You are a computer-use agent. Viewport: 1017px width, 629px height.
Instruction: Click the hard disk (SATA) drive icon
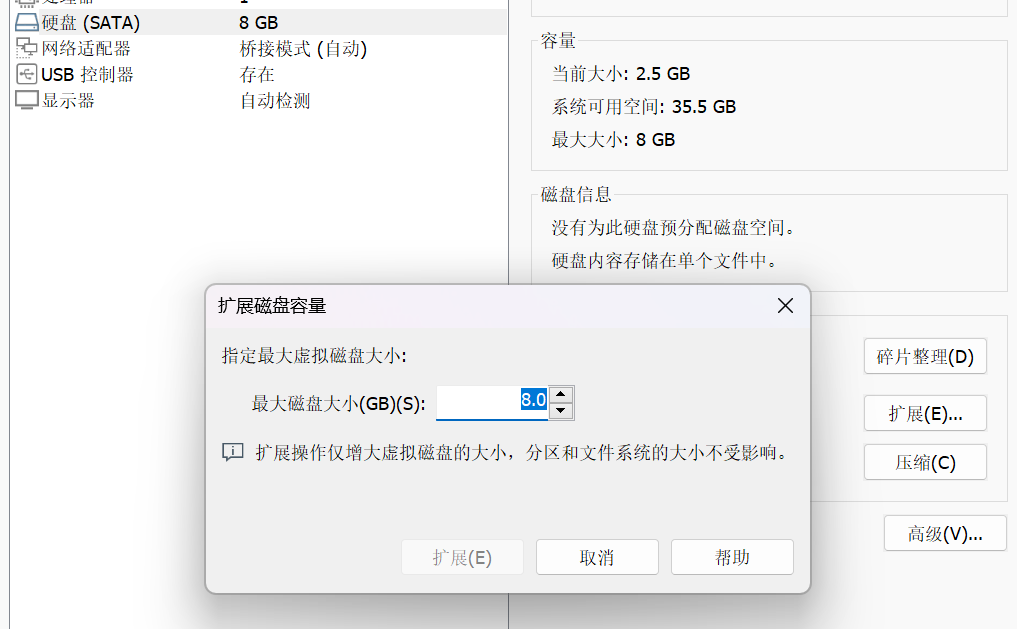(27, 23)
